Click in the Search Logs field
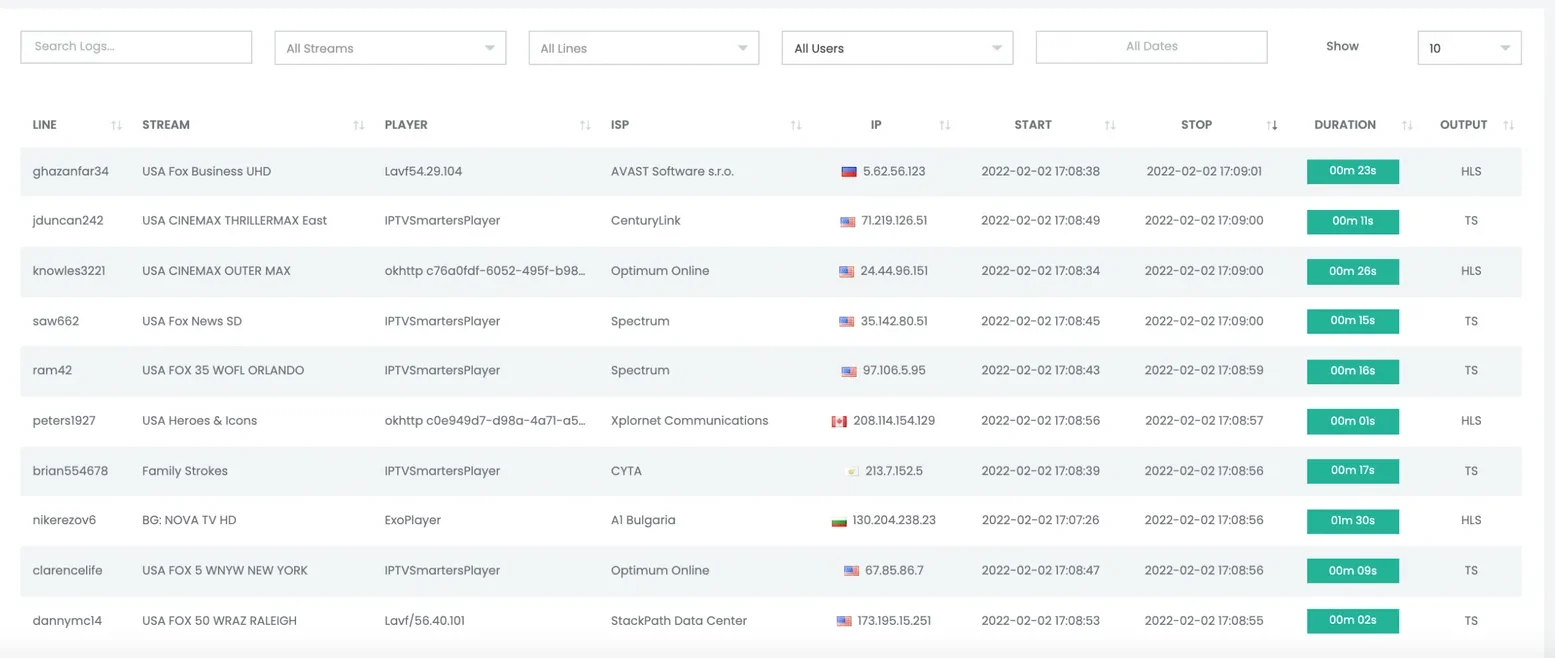 pos(136,47)
